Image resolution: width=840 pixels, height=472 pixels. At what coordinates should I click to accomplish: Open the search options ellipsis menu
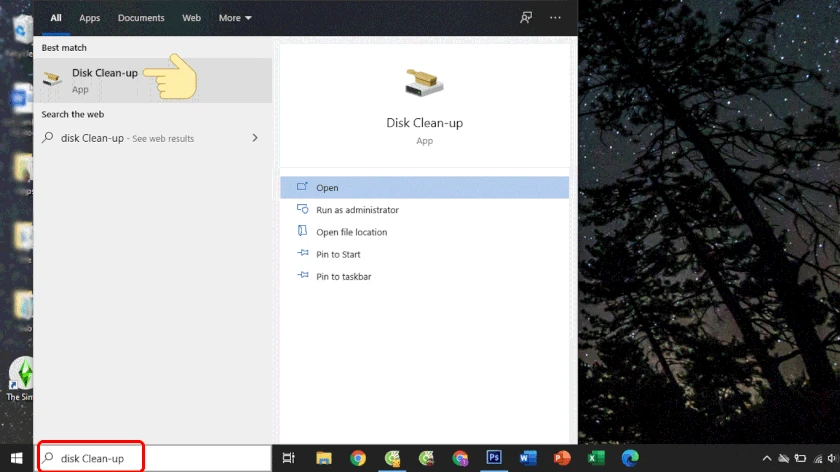click(555, 18)
